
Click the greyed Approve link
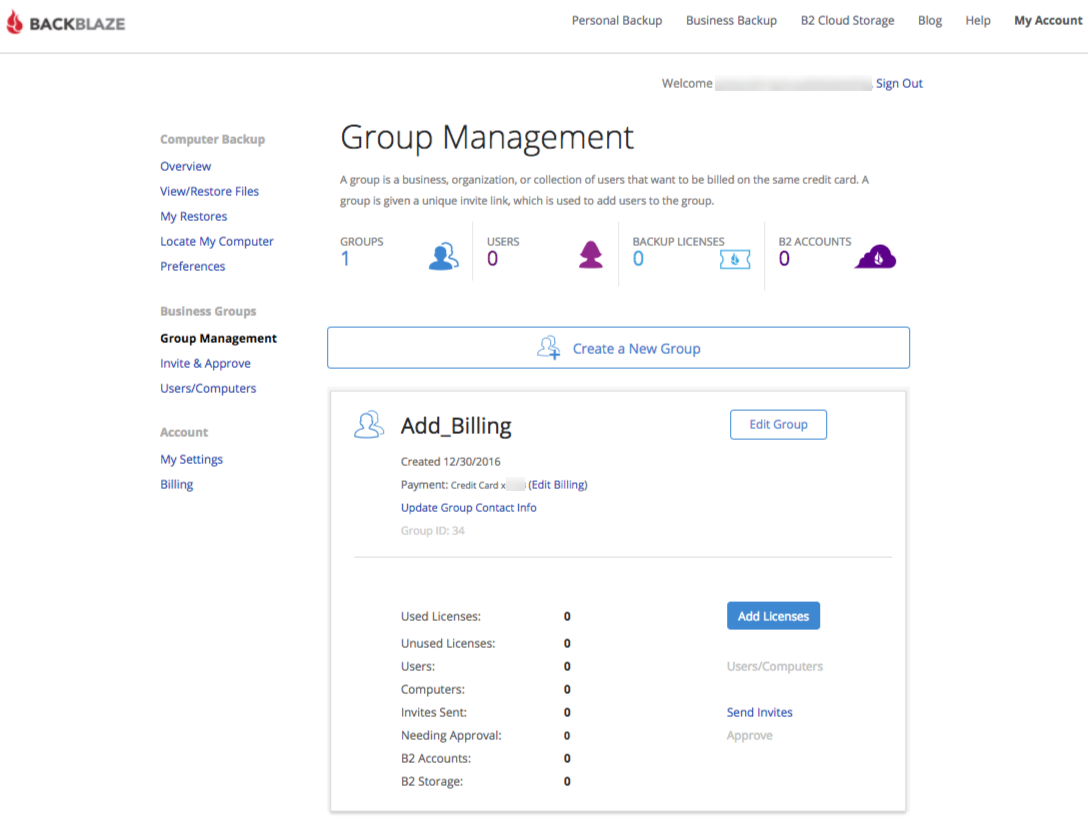(x=749, y=735)
